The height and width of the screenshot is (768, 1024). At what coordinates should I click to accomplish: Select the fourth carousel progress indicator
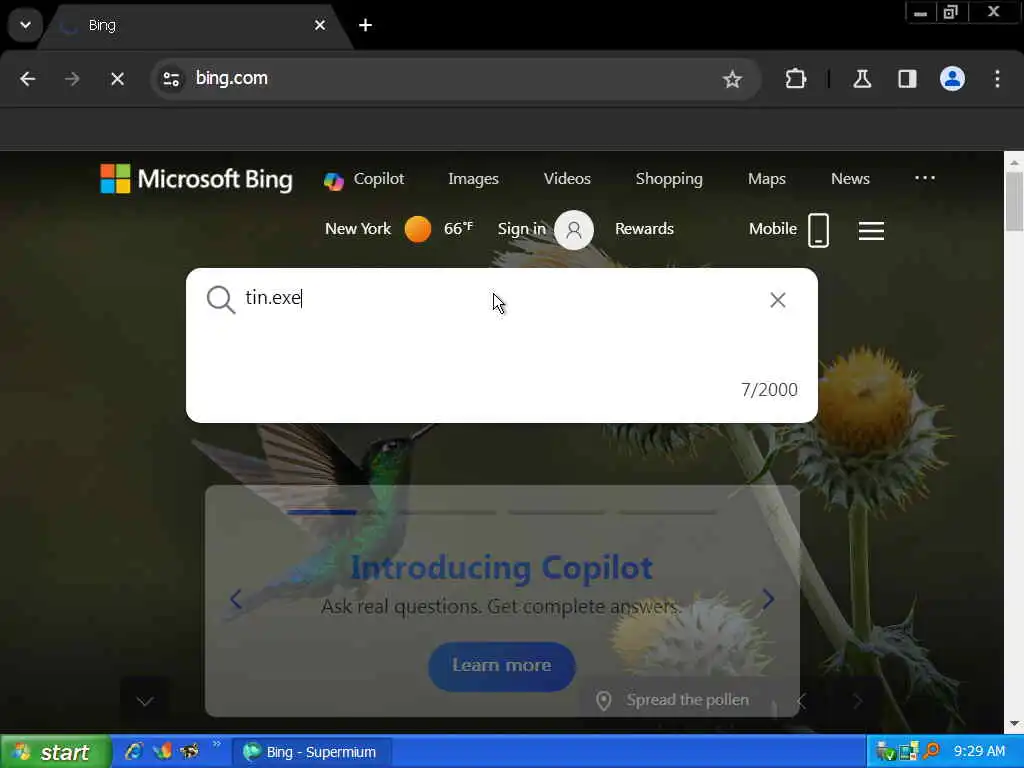(667, 513)
